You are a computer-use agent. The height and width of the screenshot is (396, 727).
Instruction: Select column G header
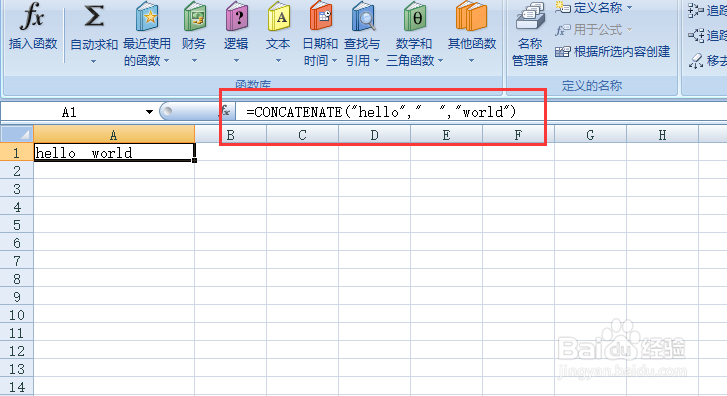(x=590, y=134)
